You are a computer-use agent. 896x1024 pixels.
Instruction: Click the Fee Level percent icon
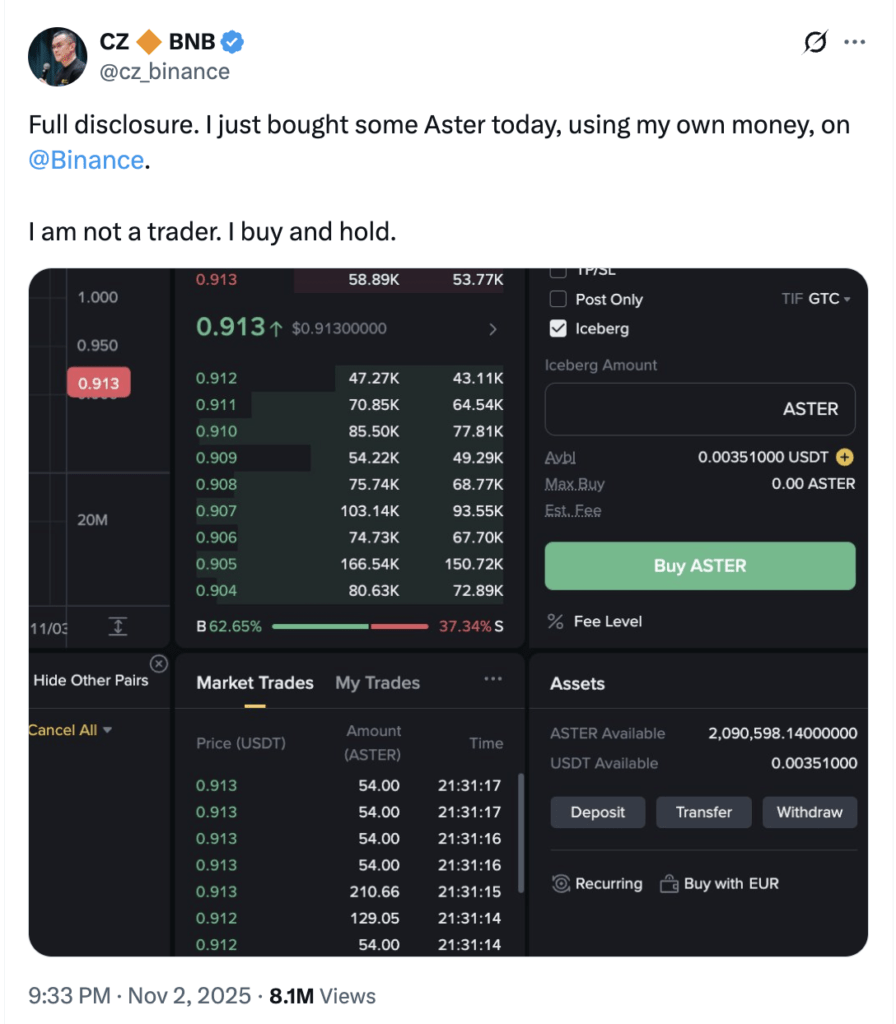click(x=556, y=621)
